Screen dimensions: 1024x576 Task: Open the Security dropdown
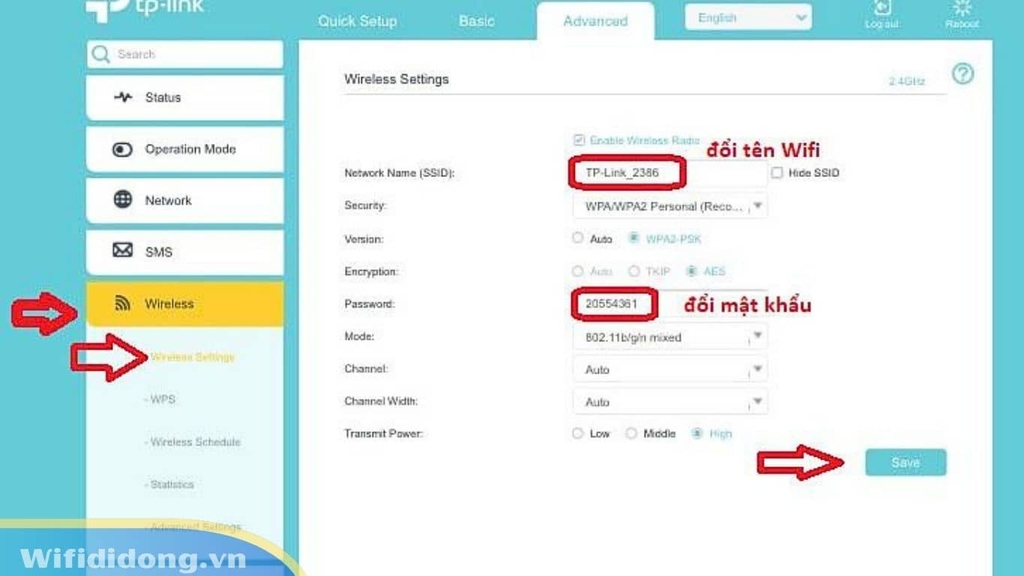[670, 206]
